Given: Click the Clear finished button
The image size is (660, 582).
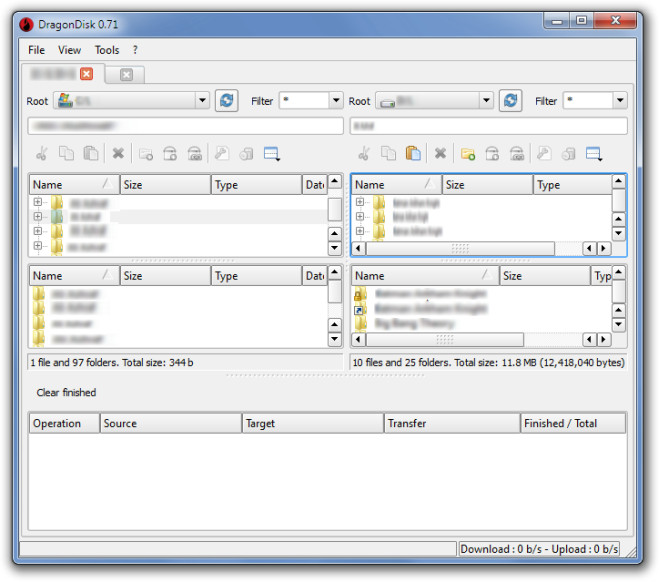Looking at the screenshot, I should [66, 393].
